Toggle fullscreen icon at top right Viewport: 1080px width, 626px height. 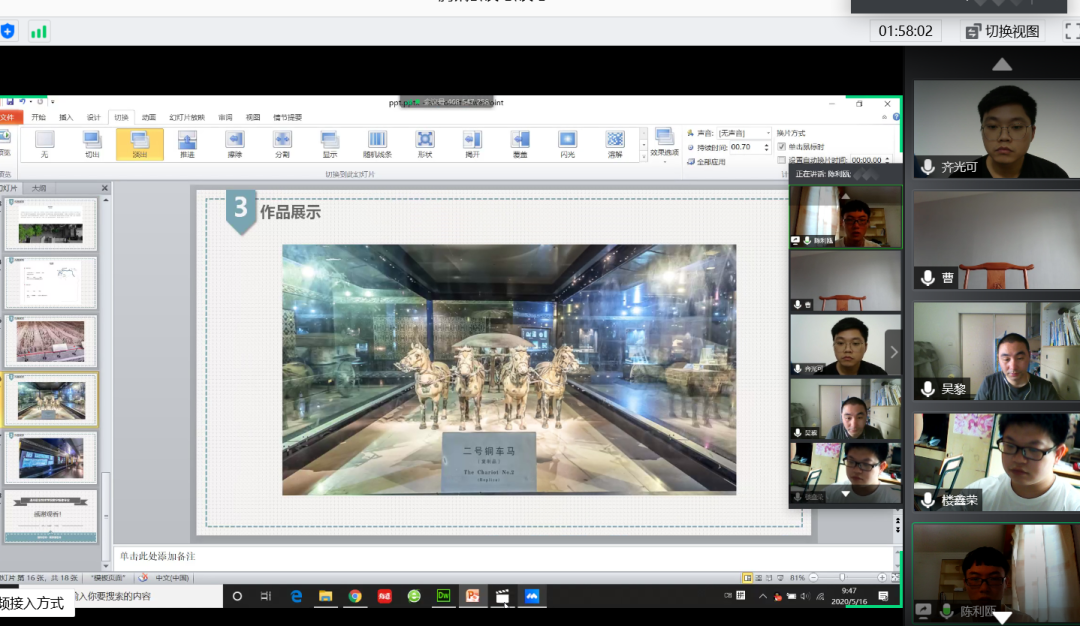click(1071, 31)
